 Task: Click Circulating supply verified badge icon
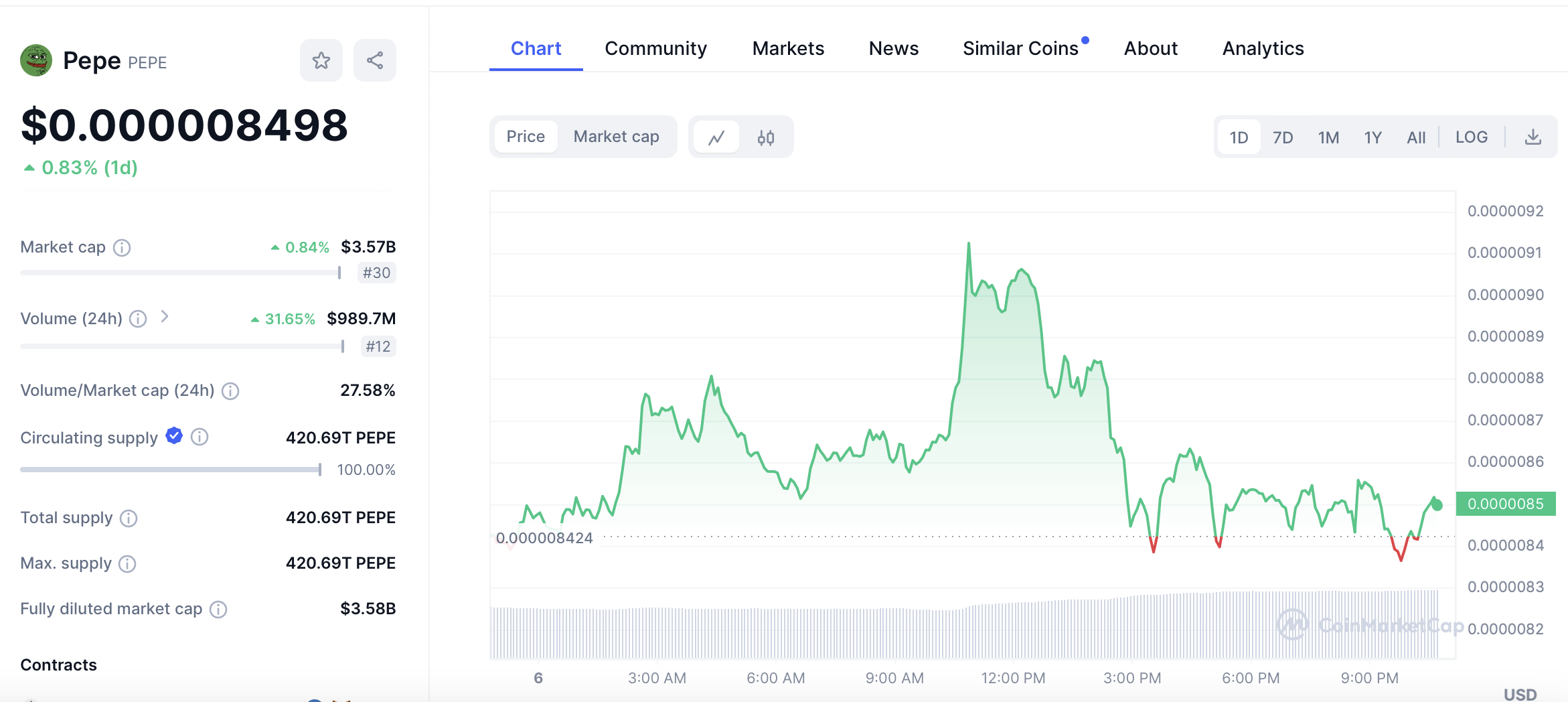coord(174,436)
